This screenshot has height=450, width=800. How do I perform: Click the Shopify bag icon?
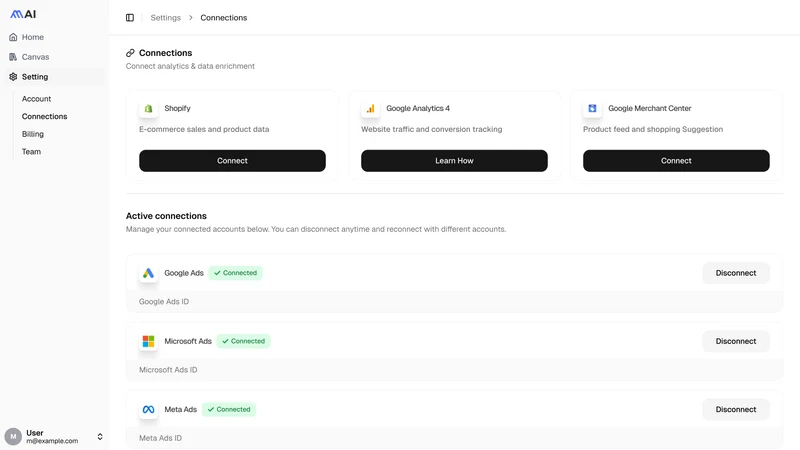point(148,109)
